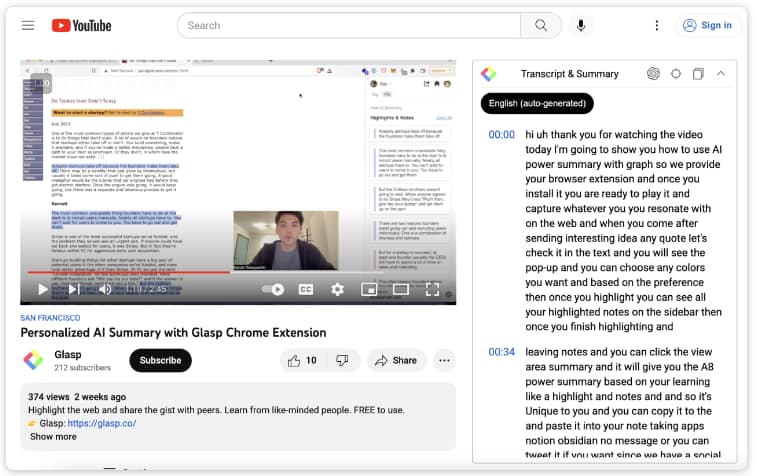Toggle the autoplay switch
Viewport: 757px width, 476px height.
273,289
